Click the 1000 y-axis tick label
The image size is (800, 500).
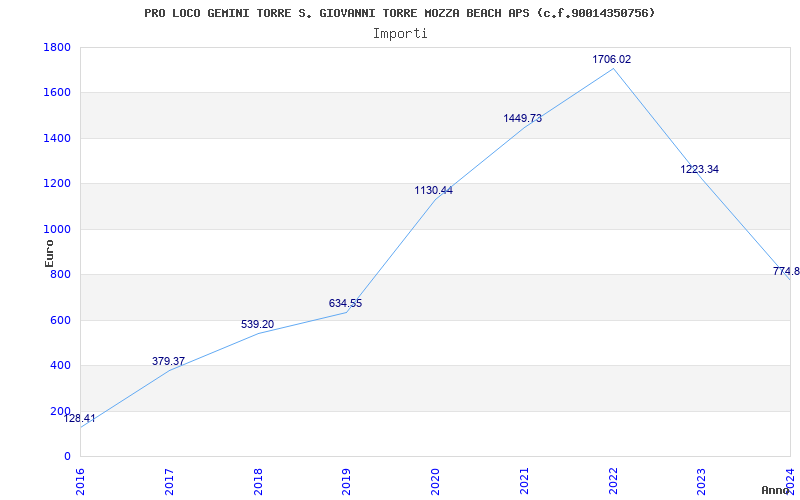(x=57, y=229)
